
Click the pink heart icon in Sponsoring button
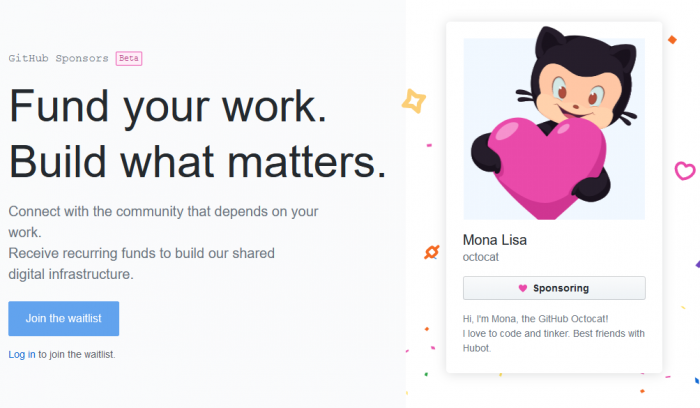[522, 289]
